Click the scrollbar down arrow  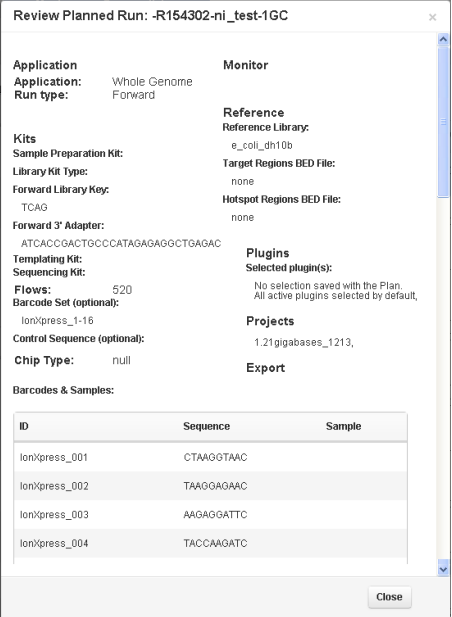[x=443, y=569]
